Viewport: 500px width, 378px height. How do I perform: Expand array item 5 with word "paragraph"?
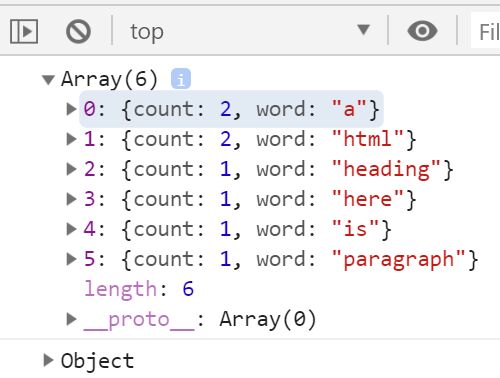pyautogui.click(x=71, y=259)
